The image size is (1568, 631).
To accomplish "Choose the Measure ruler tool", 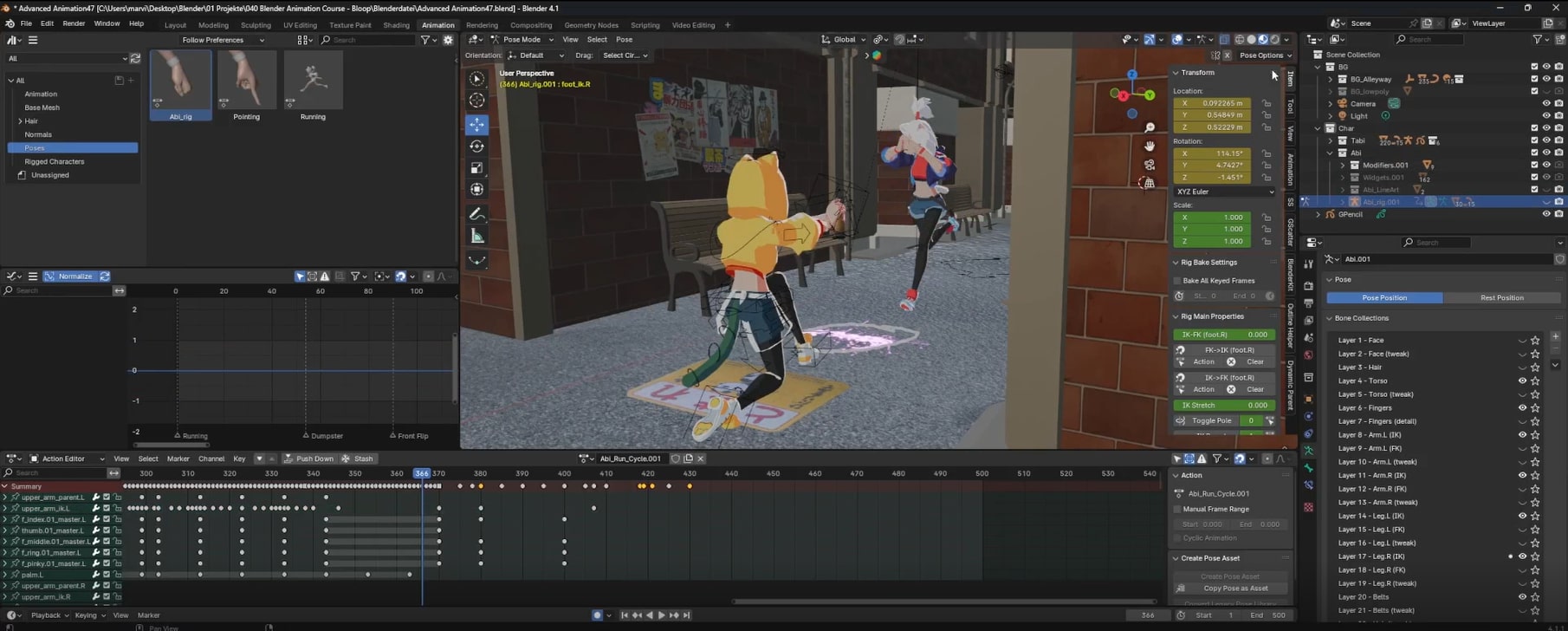I will pos(477,236).
